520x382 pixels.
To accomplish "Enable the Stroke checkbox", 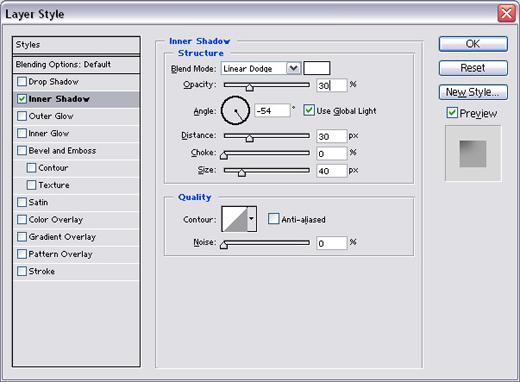I will (x=22, y=271).
